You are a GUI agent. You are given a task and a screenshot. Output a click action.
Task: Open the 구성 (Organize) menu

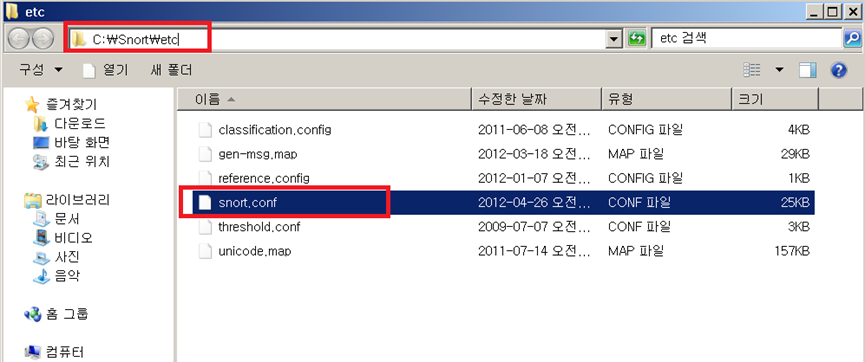coord(40,70)
